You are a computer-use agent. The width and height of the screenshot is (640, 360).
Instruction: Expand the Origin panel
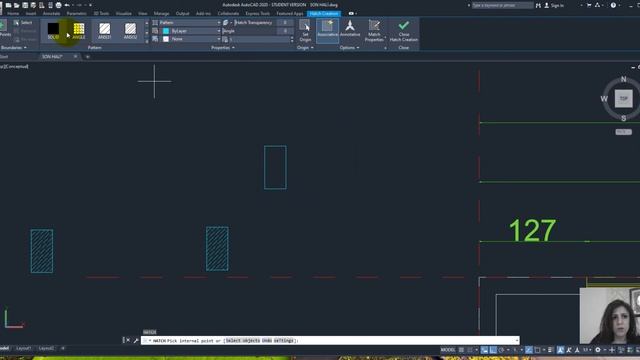(305, 48)
